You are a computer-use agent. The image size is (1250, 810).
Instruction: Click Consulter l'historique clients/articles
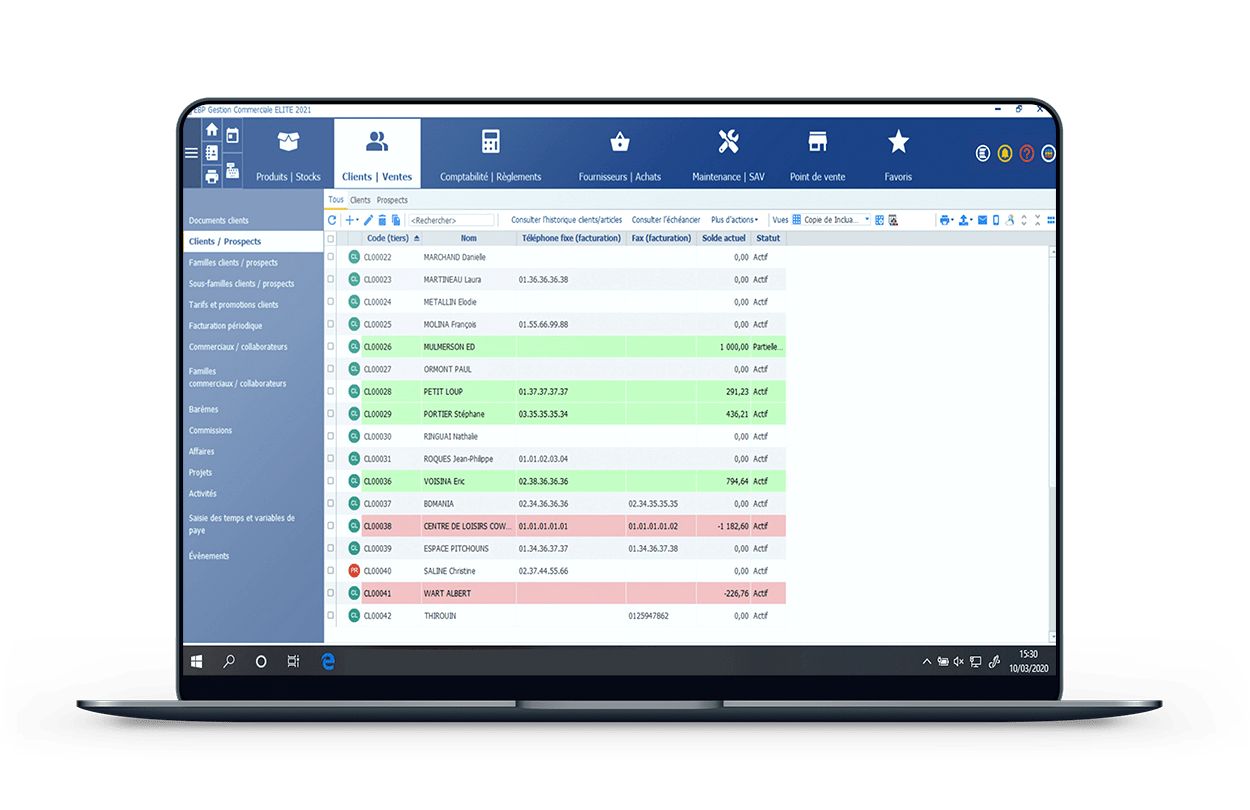566,220
